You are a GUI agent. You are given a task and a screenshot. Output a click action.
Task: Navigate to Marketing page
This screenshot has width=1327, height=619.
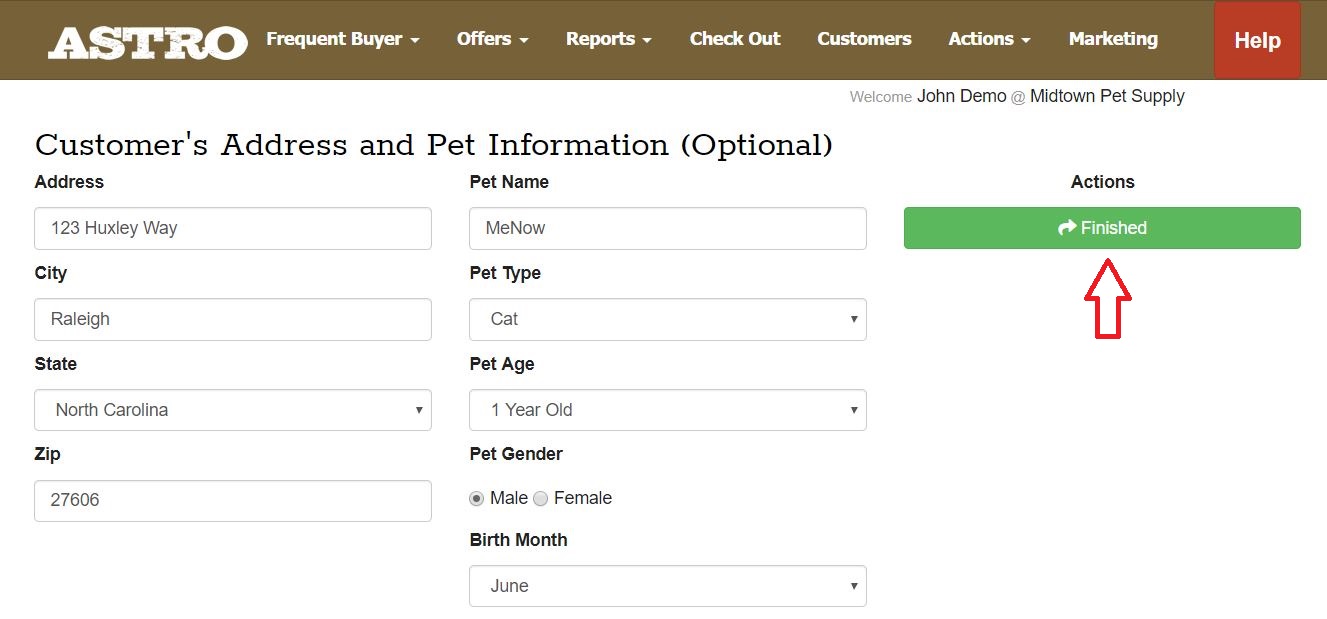pos(1113,39)
